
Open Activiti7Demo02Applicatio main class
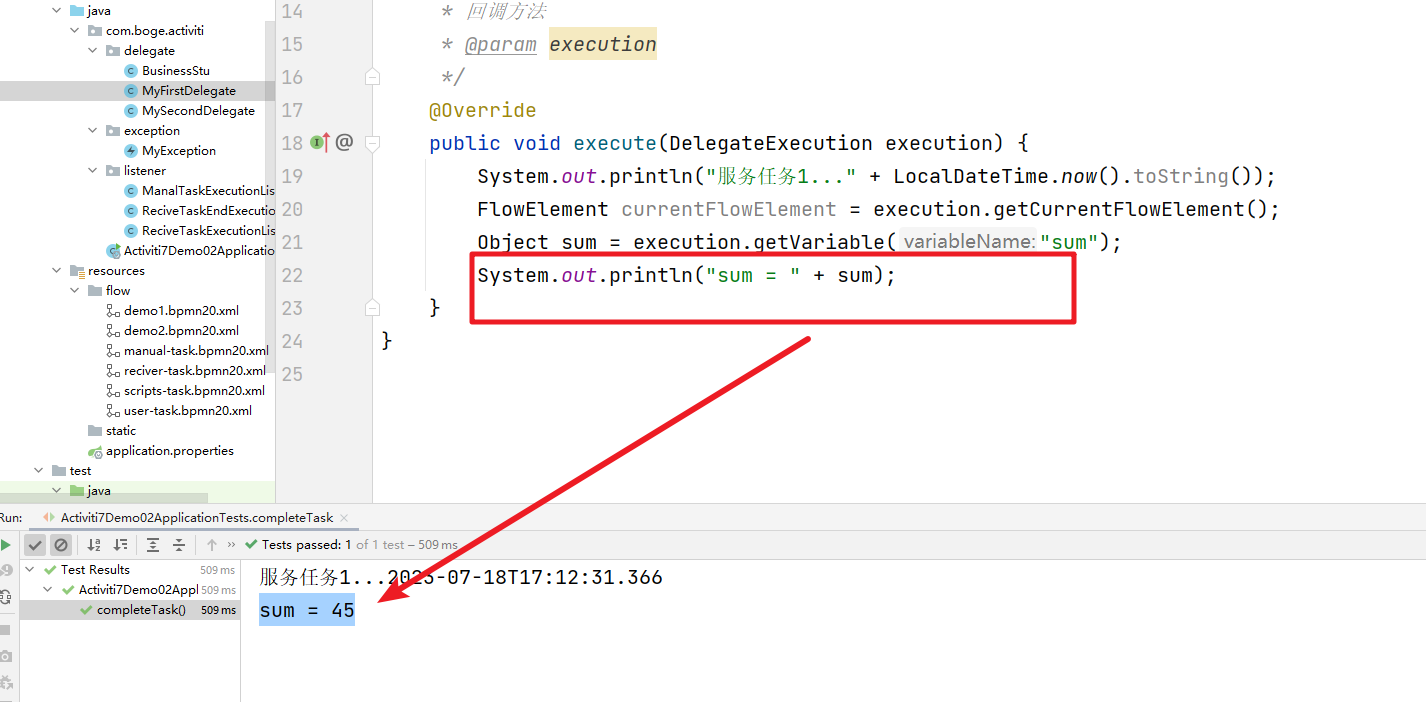199,251
